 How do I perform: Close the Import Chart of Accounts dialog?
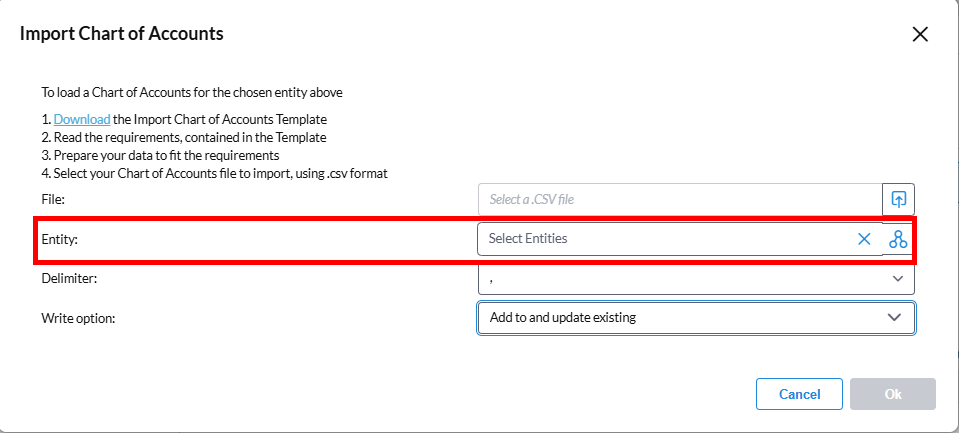click(x=921, y=34)
